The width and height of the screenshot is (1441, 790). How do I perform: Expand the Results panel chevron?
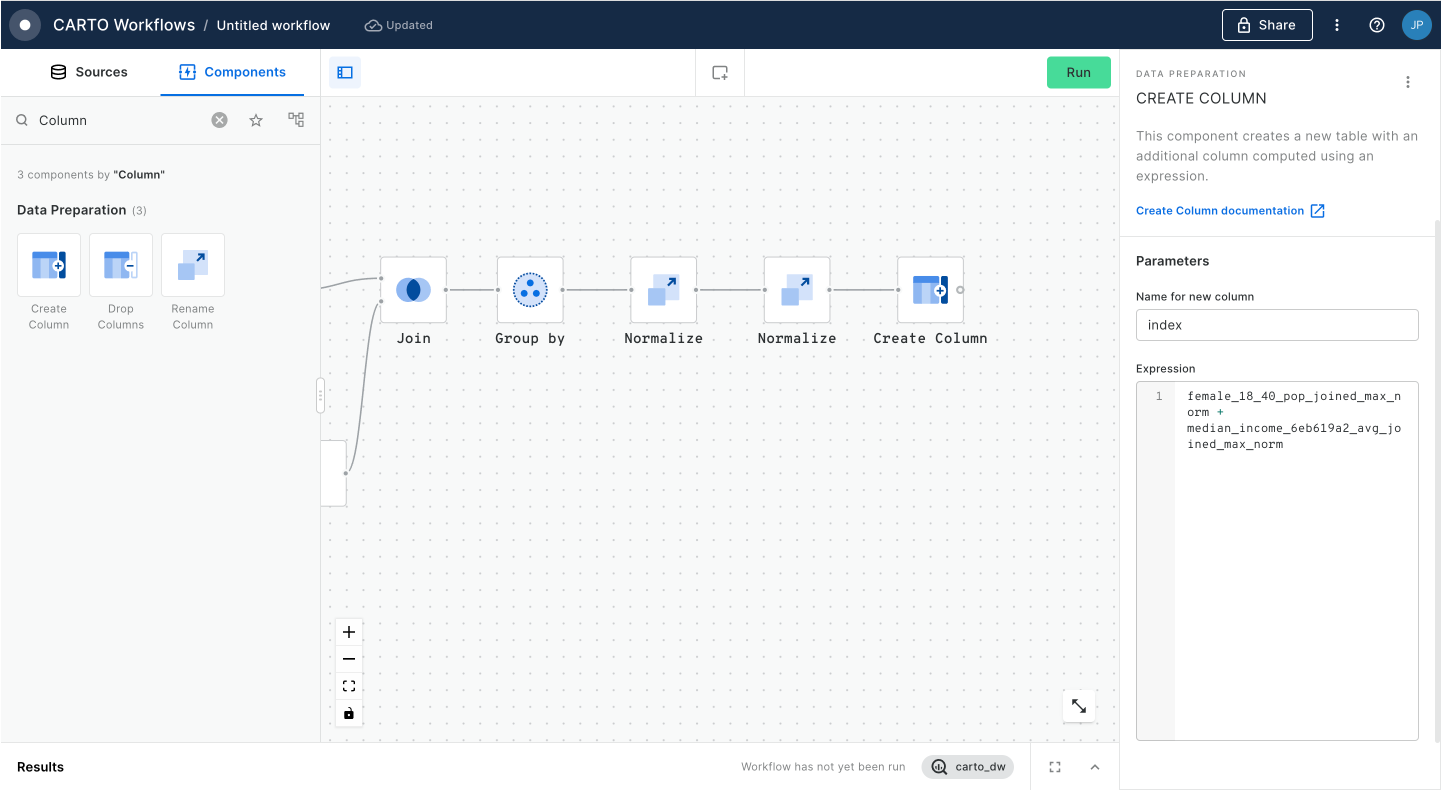point(1095,767)
